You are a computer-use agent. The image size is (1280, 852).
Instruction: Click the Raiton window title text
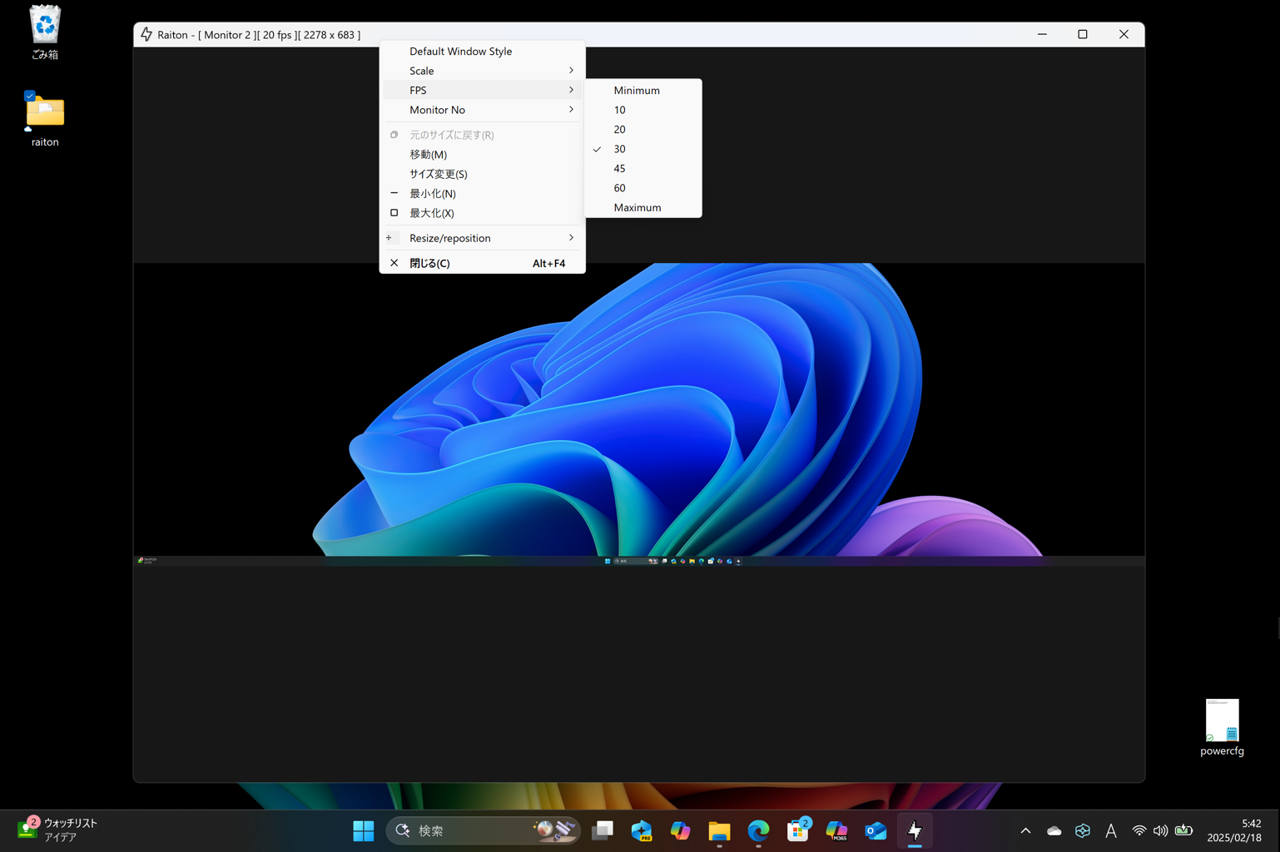[x=259, y=35]
